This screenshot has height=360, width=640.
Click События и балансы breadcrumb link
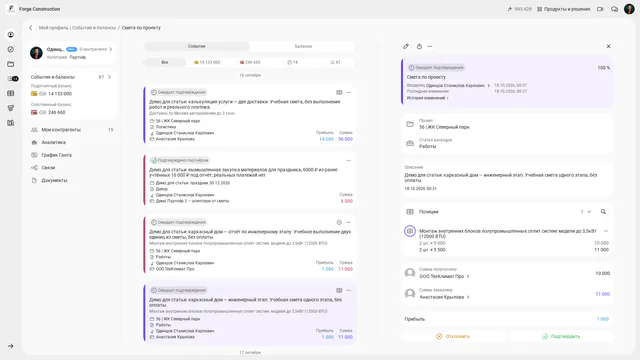click(x=94, y=28)
